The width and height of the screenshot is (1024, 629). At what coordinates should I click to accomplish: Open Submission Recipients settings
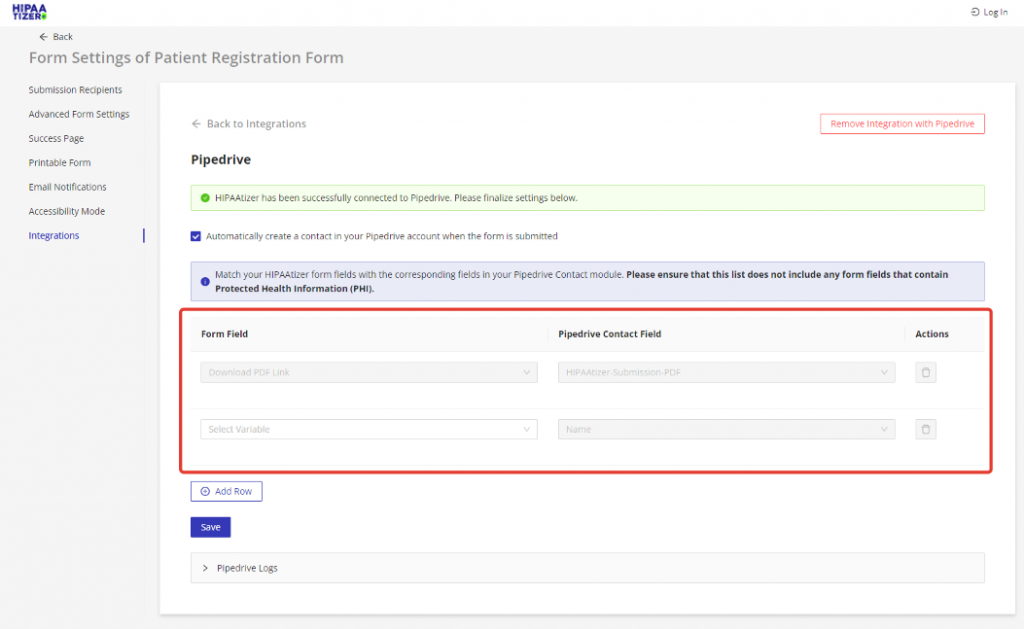tap(75, 89)
